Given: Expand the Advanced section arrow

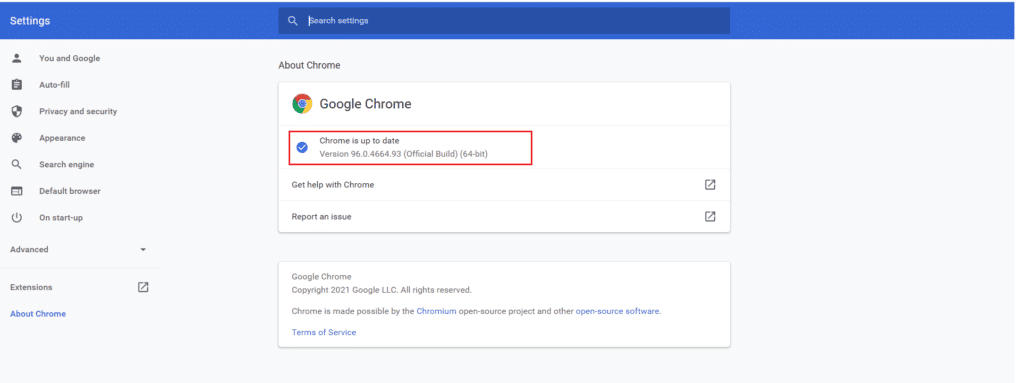Looking at the screenshot, I should [x=143, y=250].
